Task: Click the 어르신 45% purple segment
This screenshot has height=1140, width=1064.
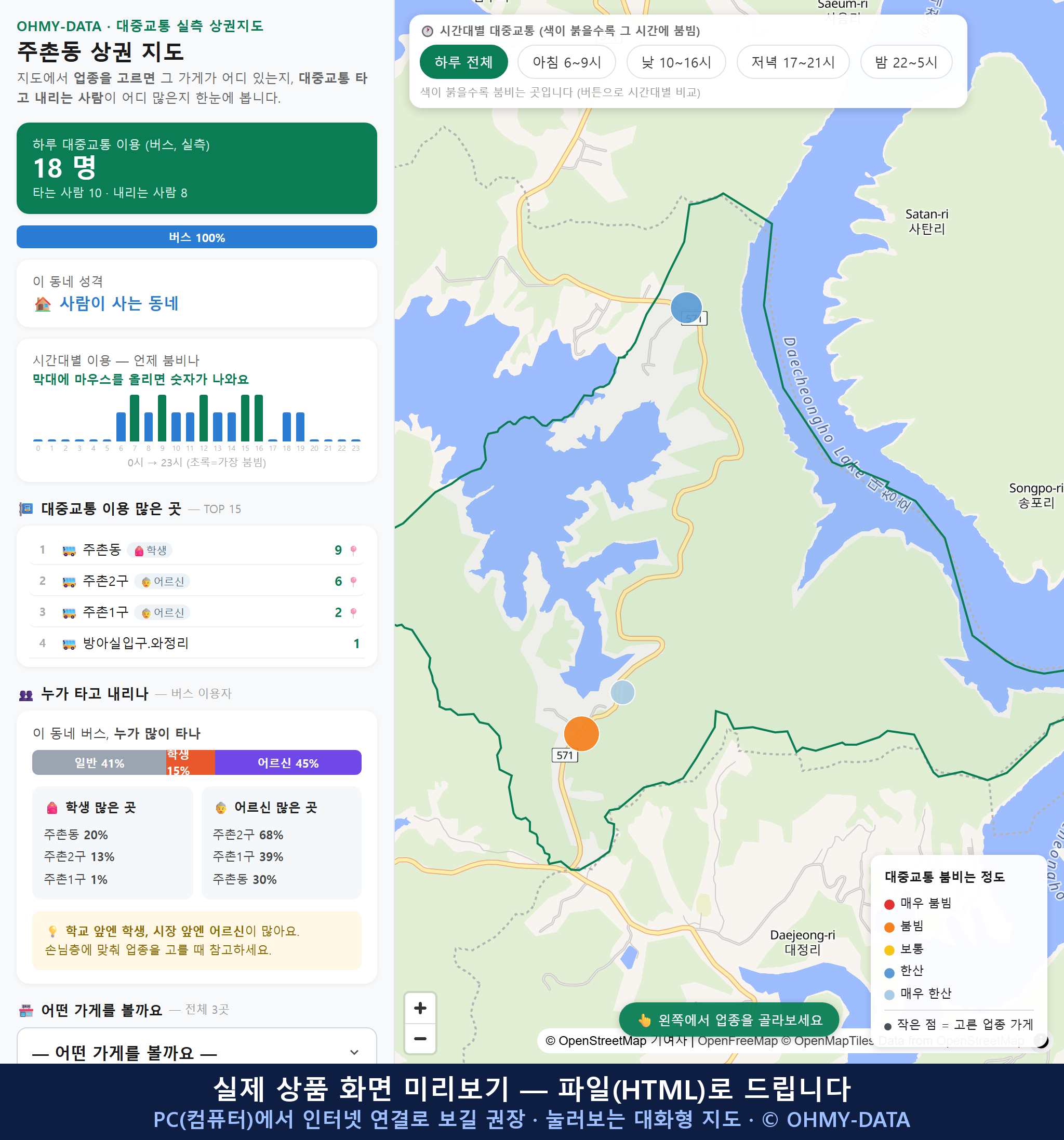Action: click(x=288, y=762)
